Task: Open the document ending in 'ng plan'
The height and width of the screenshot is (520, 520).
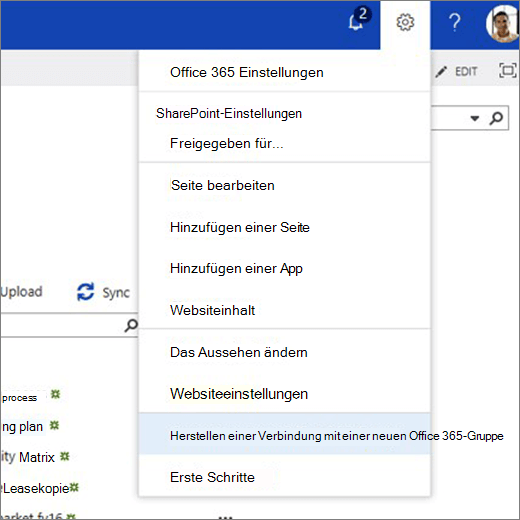Action: pos(23,427)
